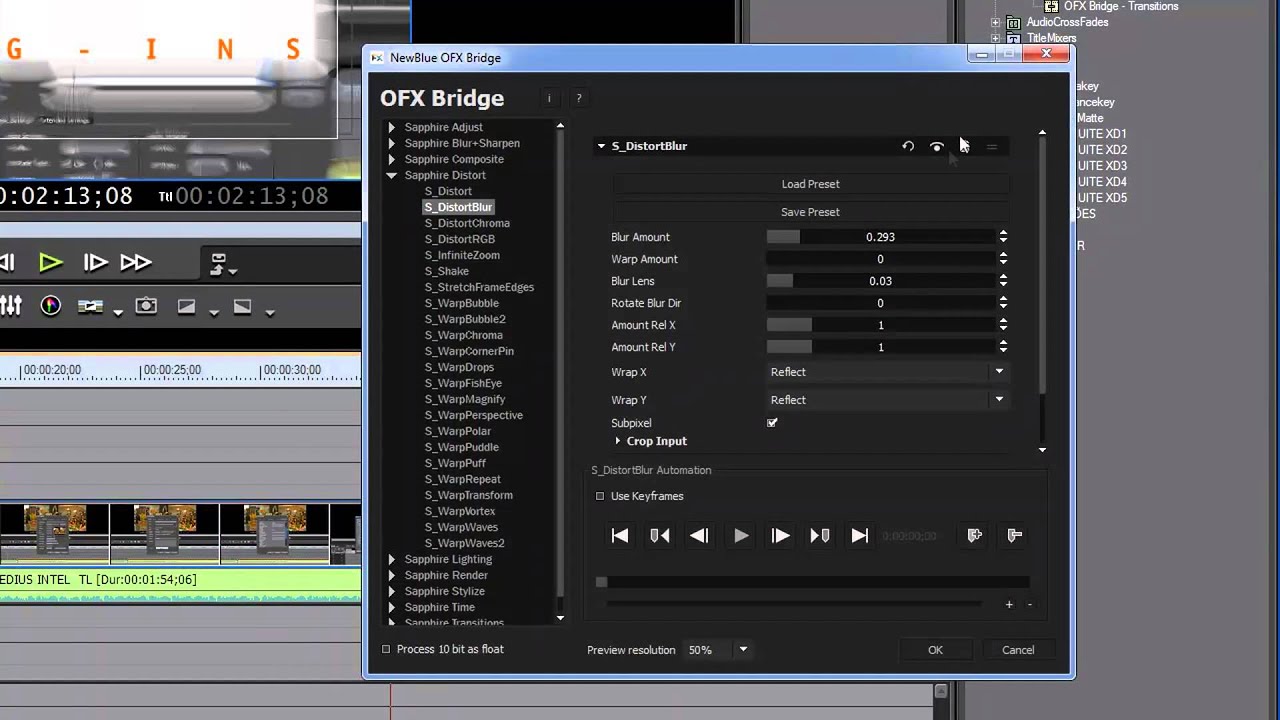
Task: Select S_Distort in the effect list
Action: (448, 191)
